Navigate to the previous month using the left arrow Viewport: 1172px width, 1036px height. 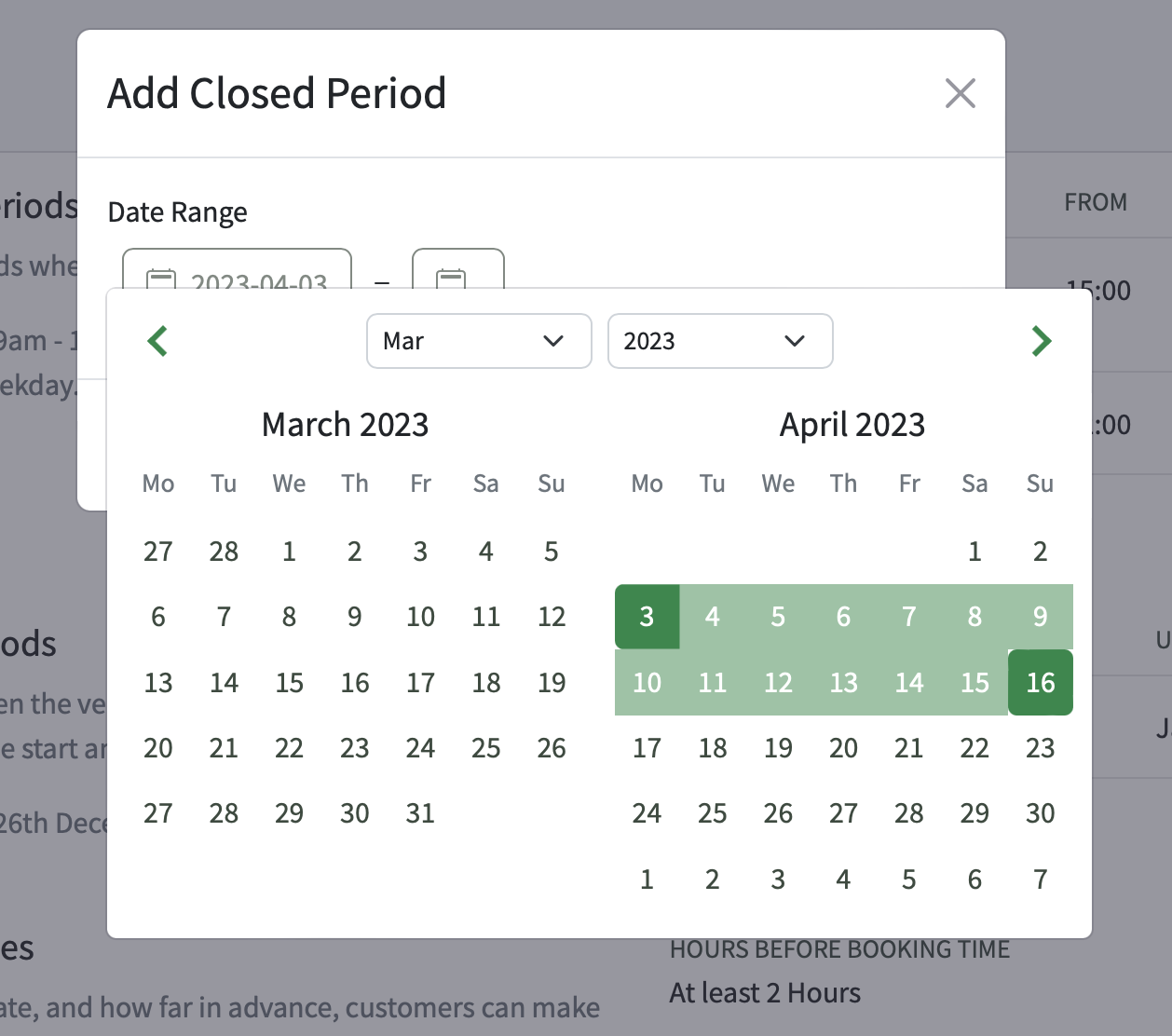coord(157,341)
